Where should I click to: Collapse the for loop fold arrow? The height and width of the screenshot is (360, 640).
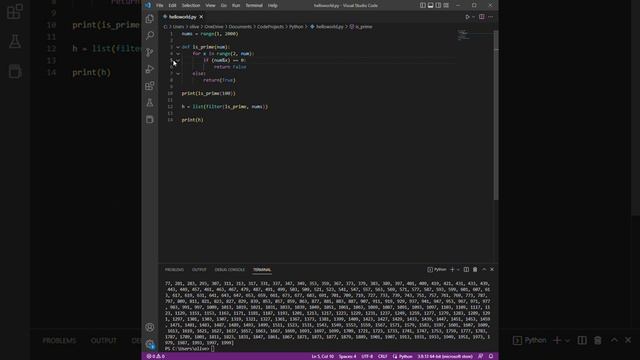point(178,53)
